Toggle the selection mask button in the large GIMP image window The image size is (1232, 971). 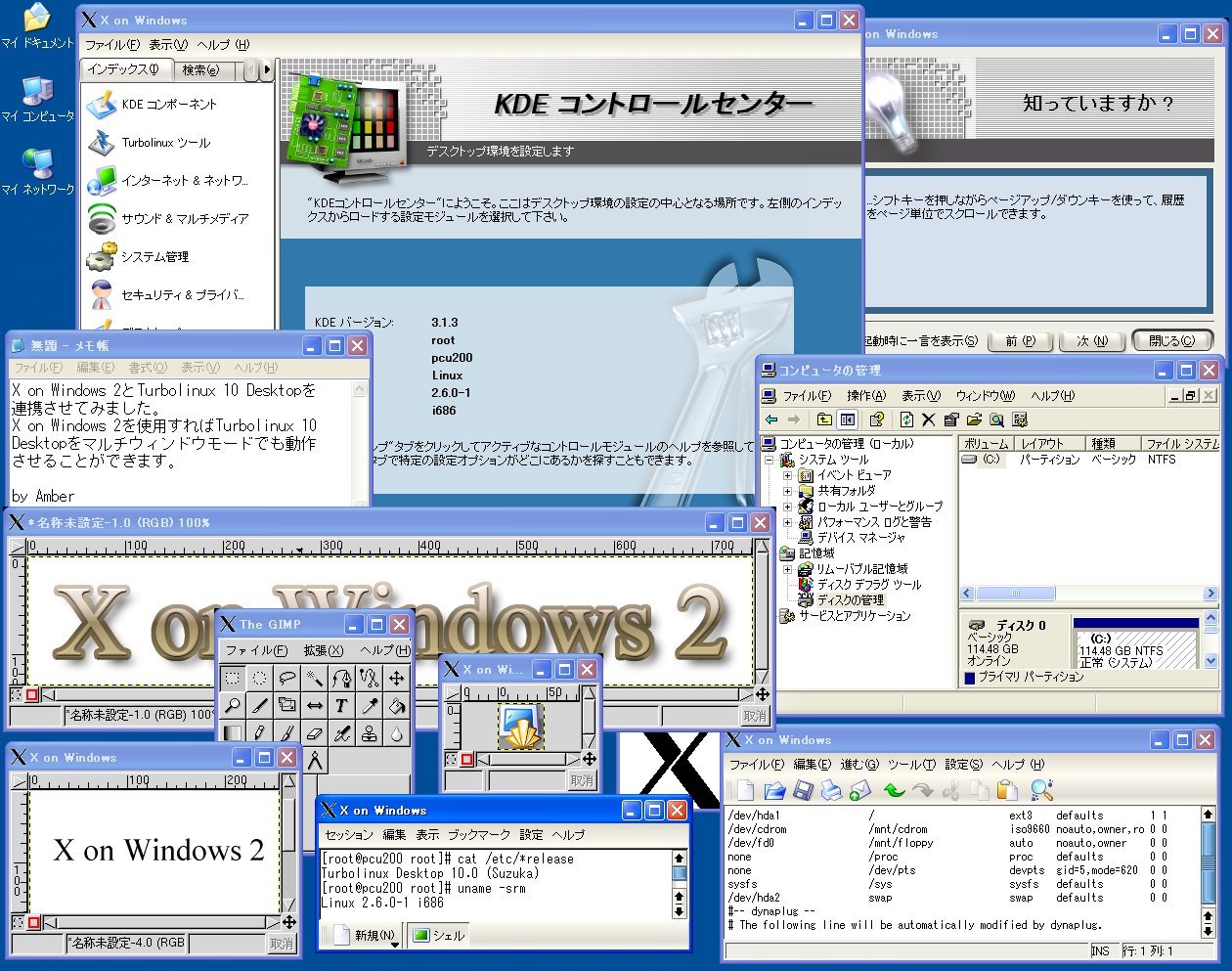point(17,695)
